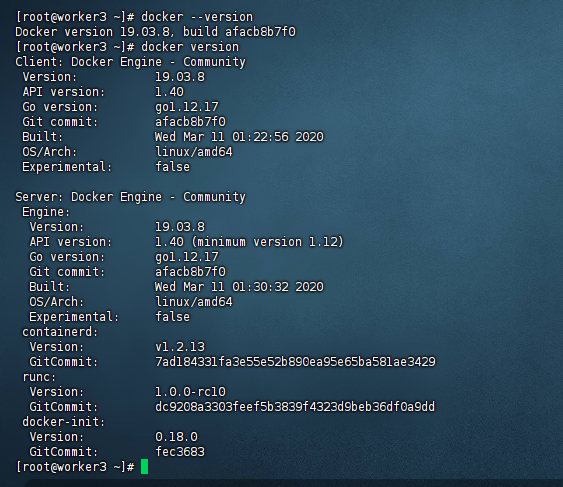This screenshot has height=487, width=563.
Task: Click docker-init version '0.18.0'
Action: (x=176, y=437)
